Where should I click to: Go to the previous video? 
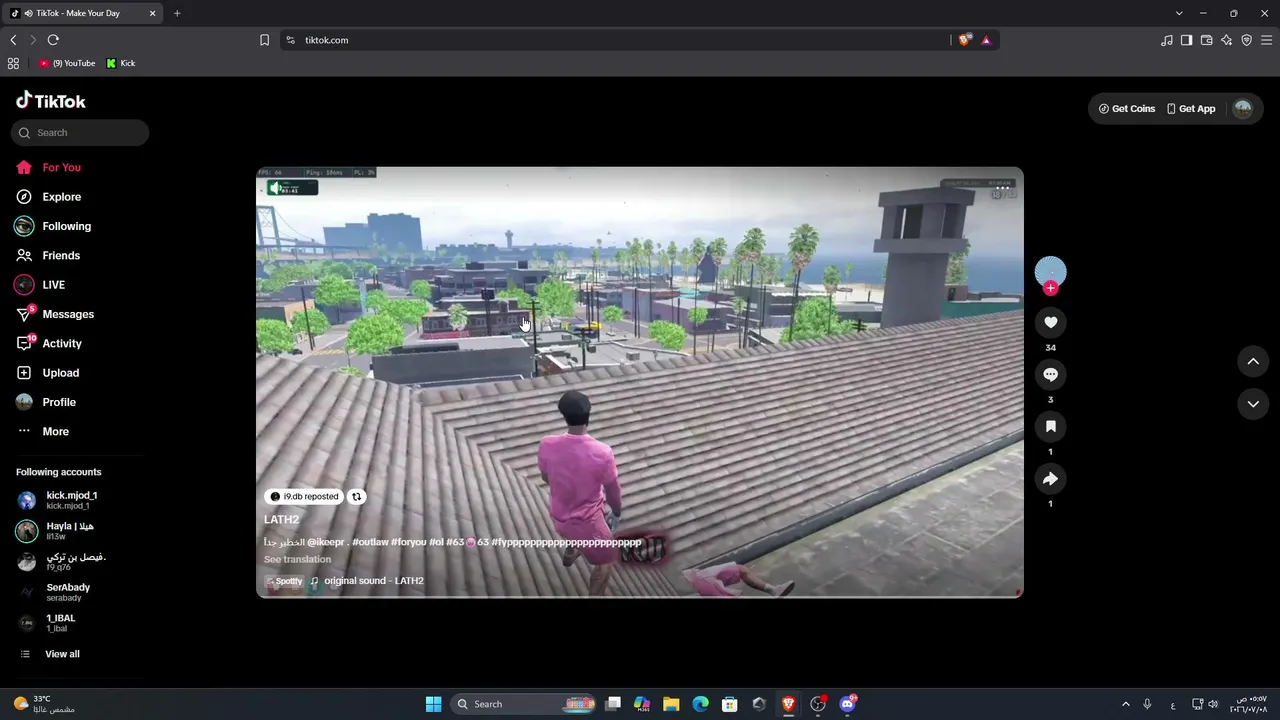1253,361
